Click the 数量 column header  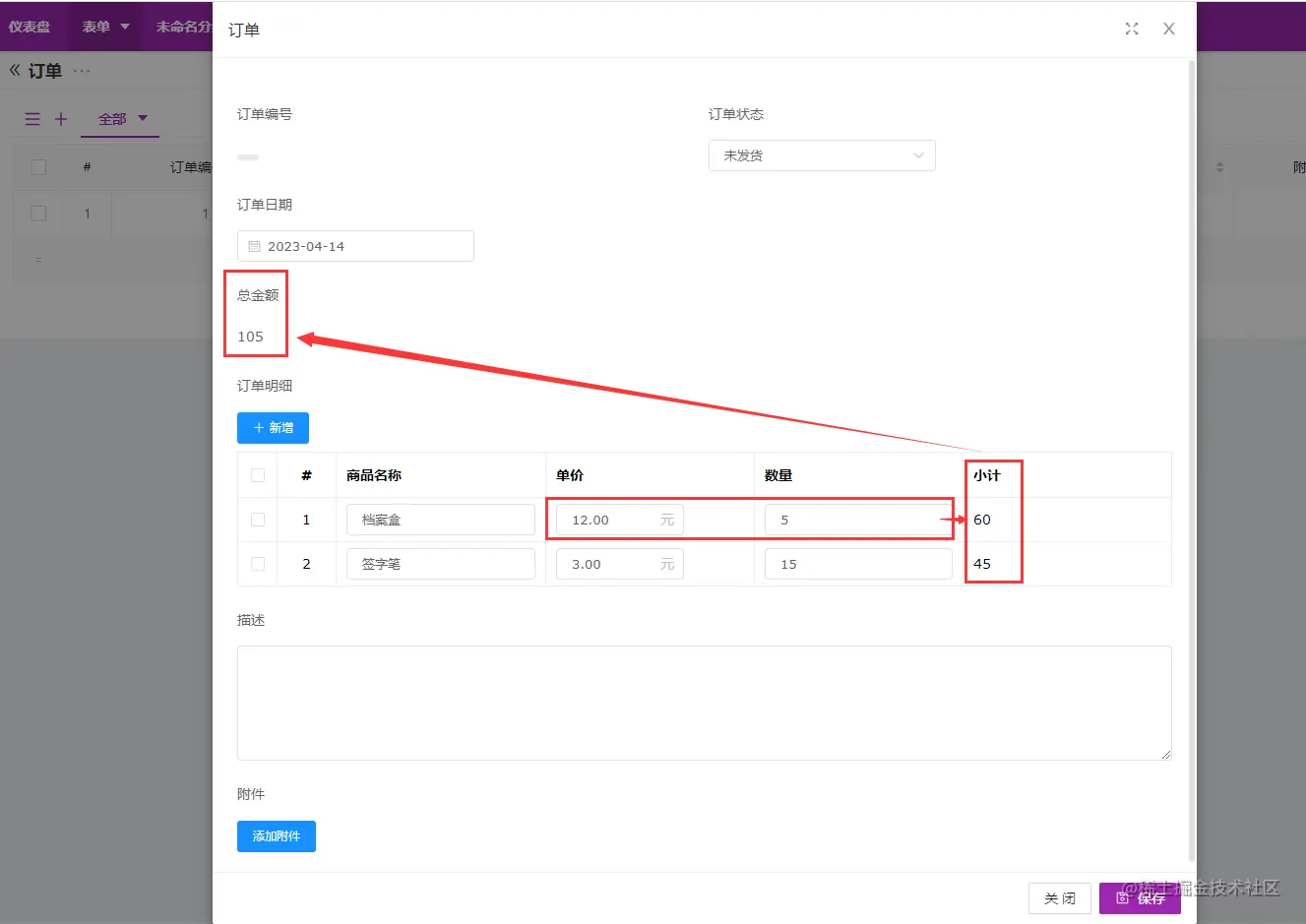(778, 475)
